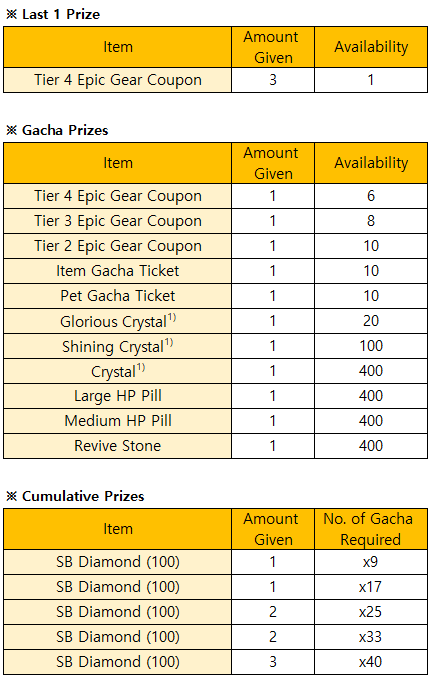
Task: Click the Cumulative Prizes heading
Action: pyautogui.click(x=75, y=496)
